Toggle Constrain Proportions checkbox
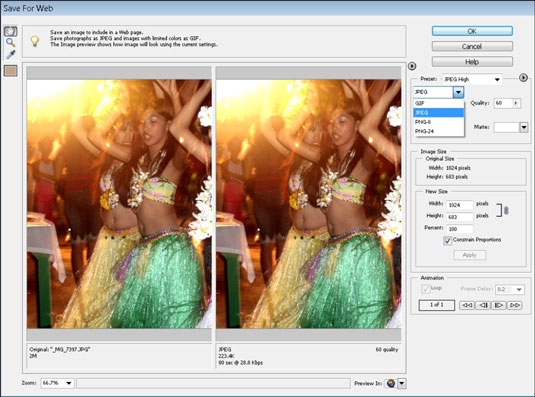The width and height of the screenshot is (535, 397). (447, 240)
